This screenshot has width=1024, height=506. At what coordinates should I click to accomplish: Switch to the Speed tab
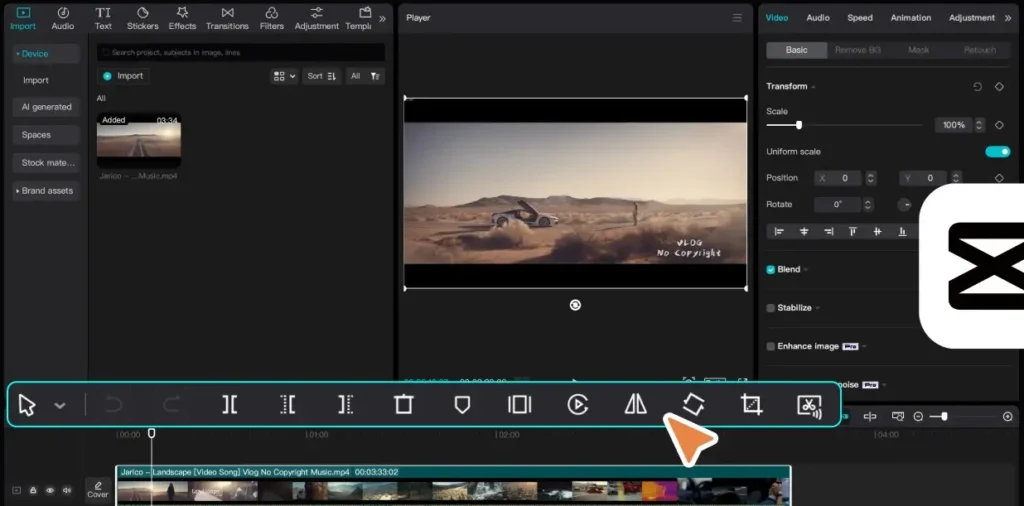[859, 18]
